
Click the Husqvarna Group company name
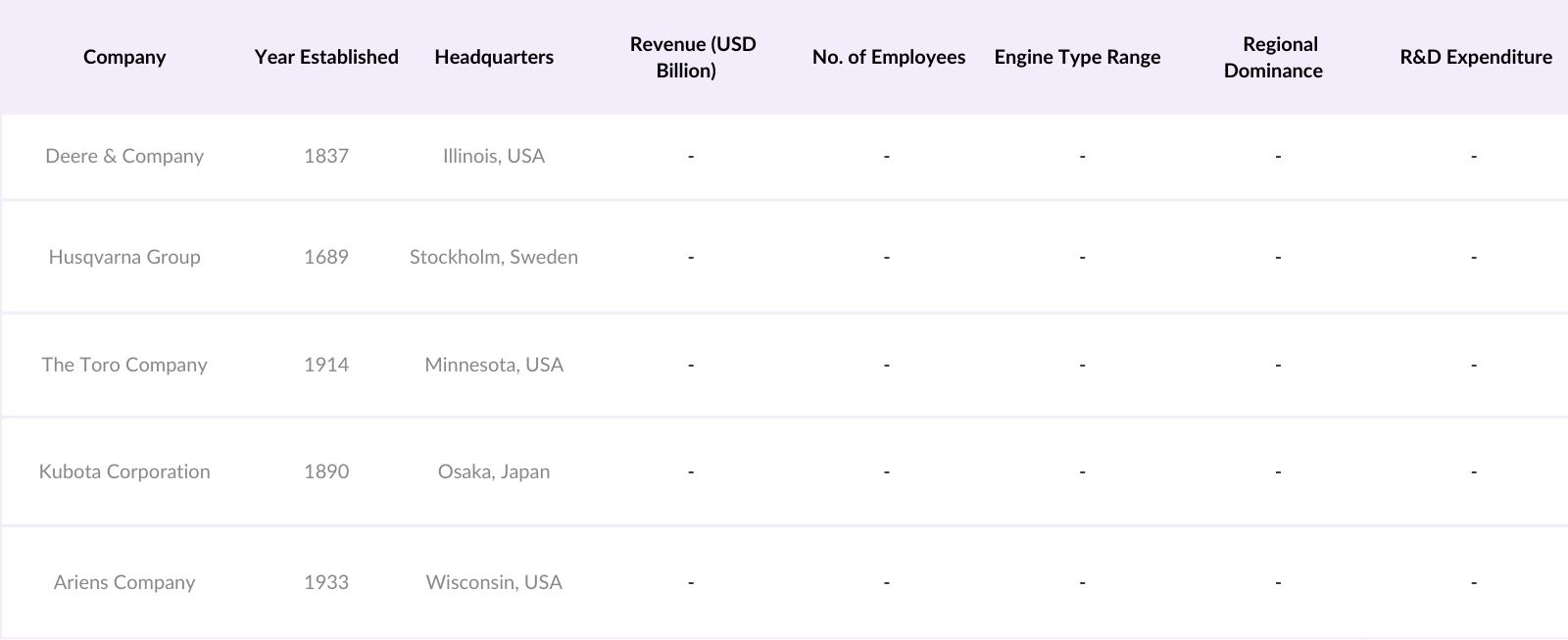point(124,257)
